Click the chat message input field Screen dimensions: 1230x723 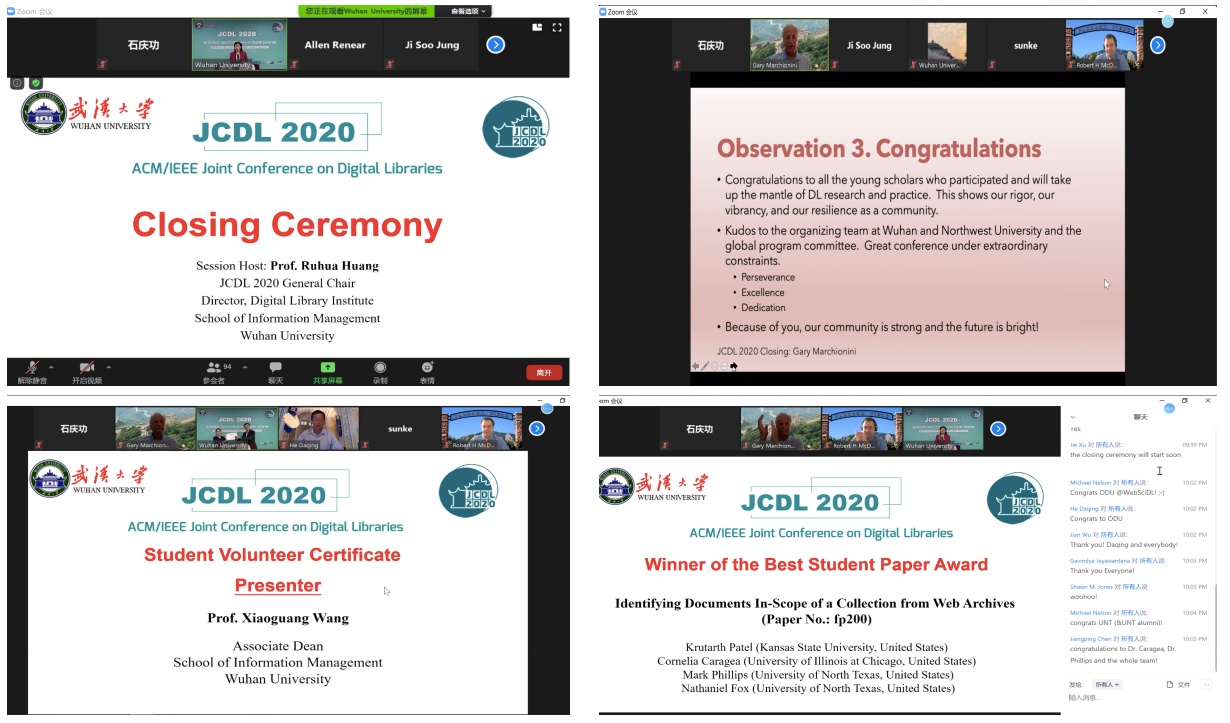coord(1130,699)
